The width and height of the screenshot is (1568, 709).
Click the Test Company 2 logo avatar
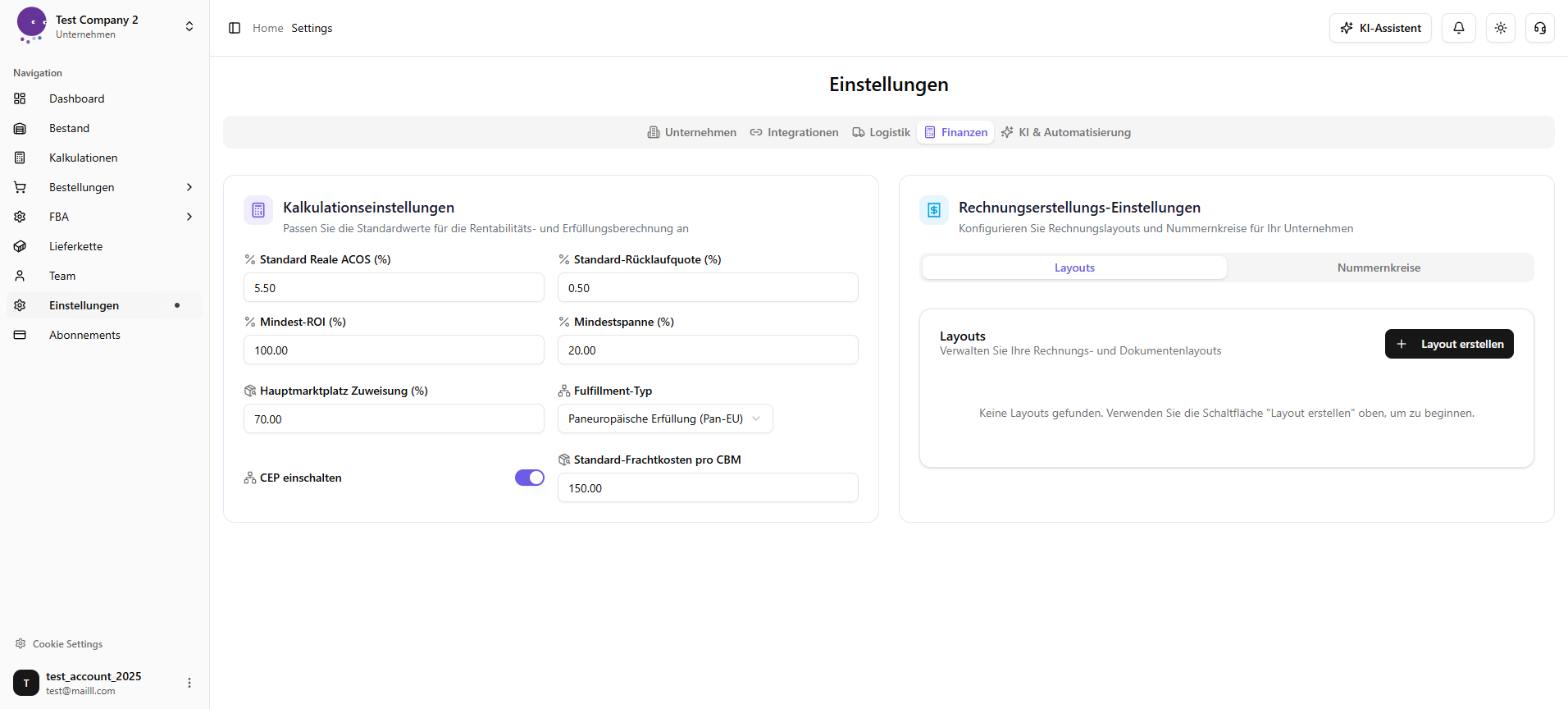pos(32,25)
